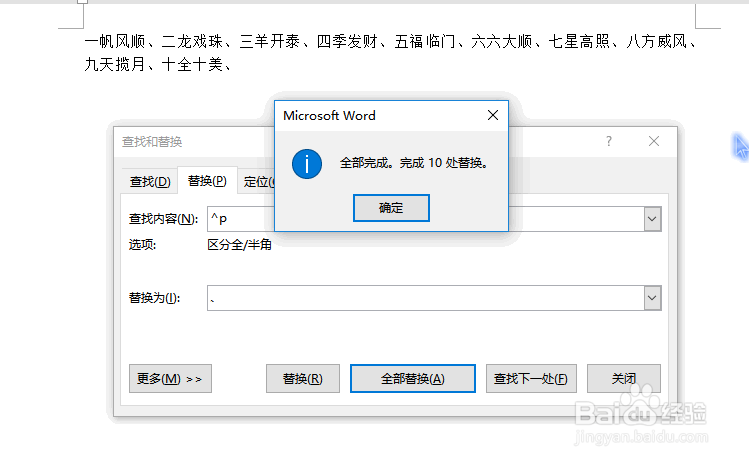Click the 更多(M) >> button
This screenshot has width=749, height=463.
[x=170, y=378]
